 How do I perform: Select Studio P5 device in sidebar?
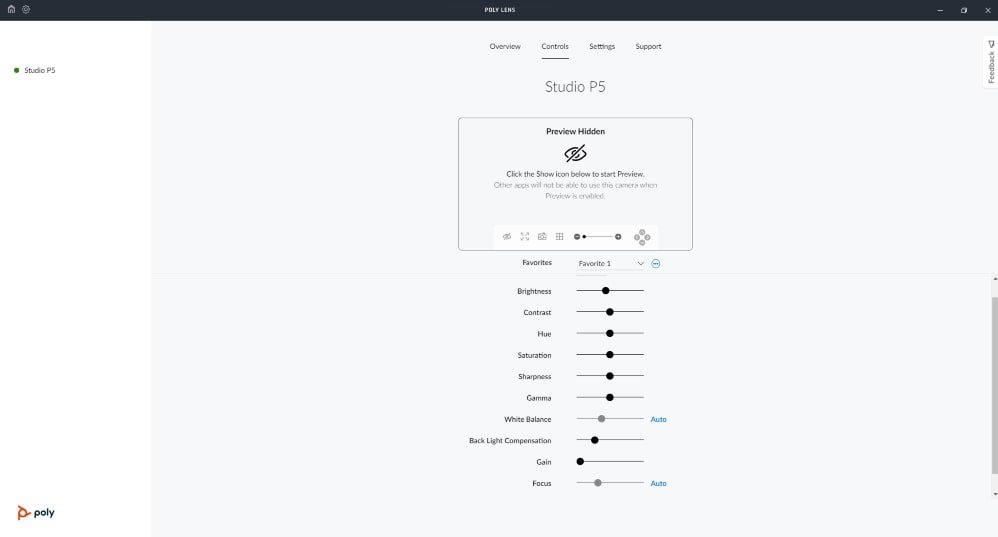(40, 70)
